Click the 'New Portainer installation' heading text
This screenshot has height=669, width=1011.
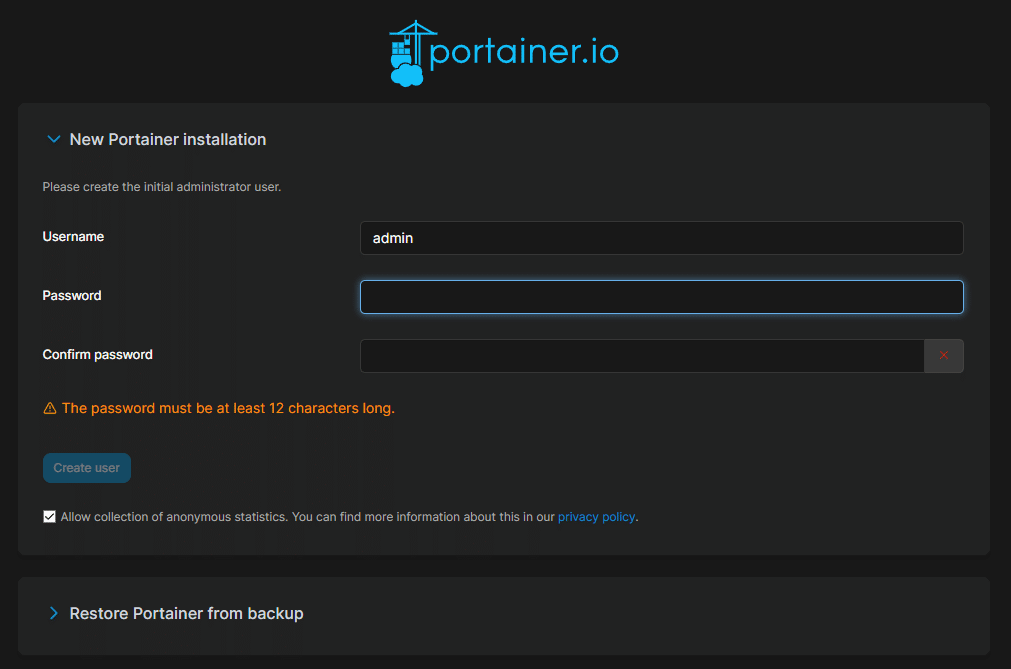(168, 139)
